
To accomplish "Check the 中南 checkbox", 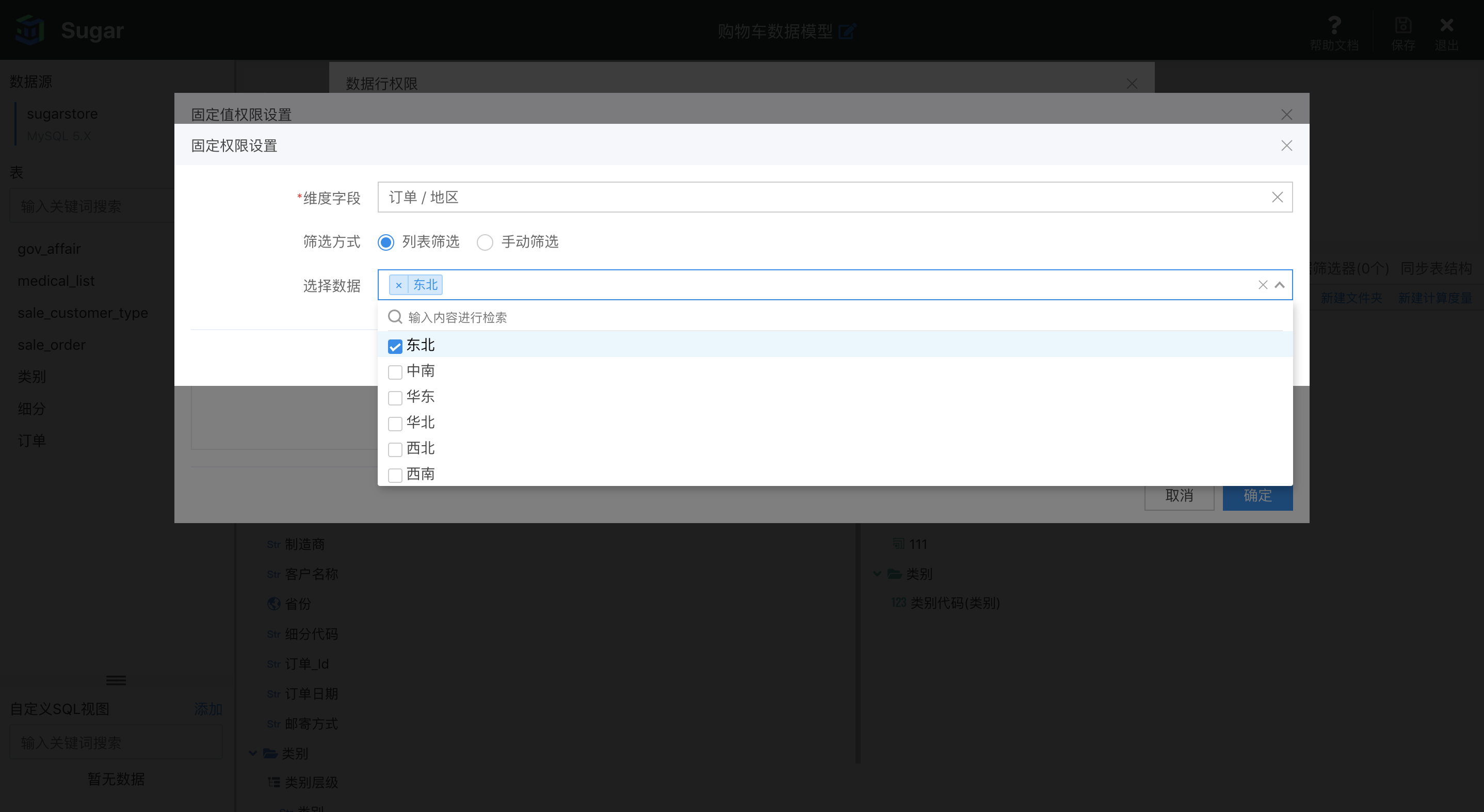I will (x=395, y=372).
